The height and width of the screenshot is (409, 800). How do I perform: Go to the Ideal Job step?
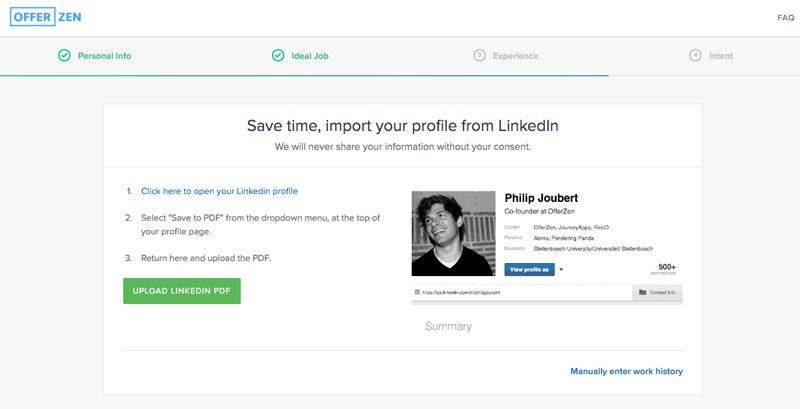coord(309,56)
